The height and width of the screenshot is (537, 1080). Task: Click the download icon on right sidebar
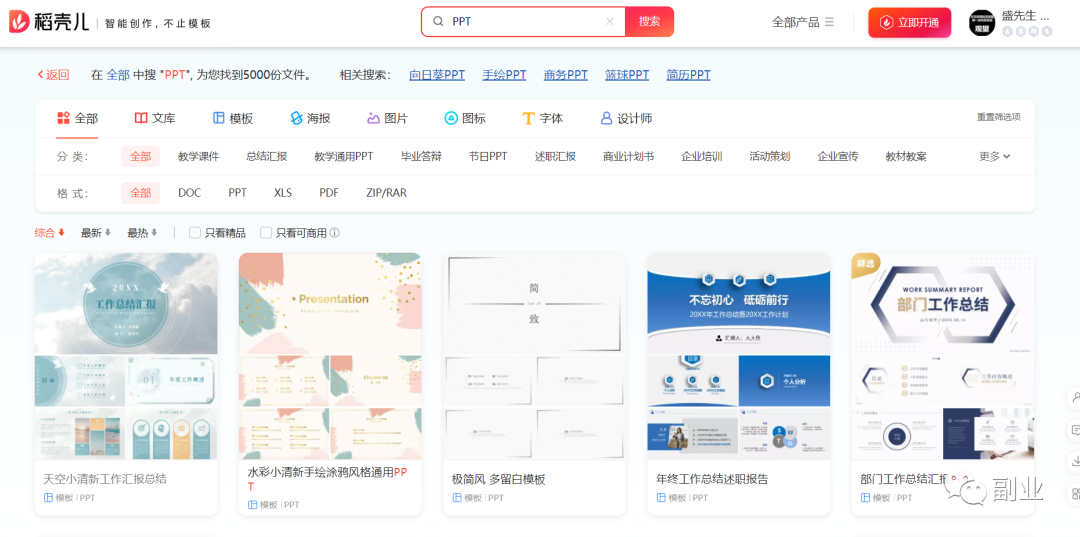[x=1074, y=461]
